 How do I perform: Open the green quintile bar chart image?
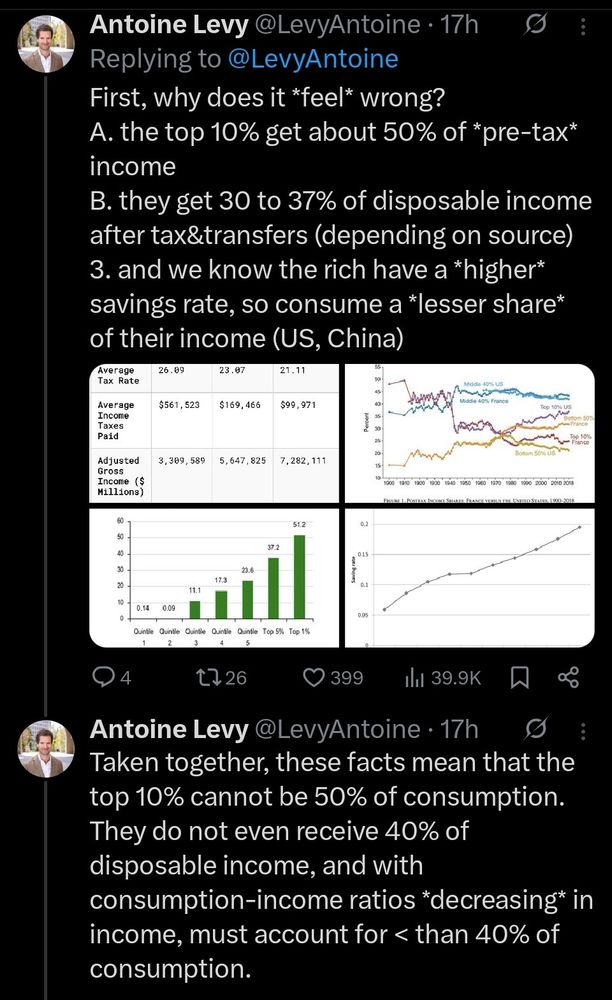(x=214, y=578)
